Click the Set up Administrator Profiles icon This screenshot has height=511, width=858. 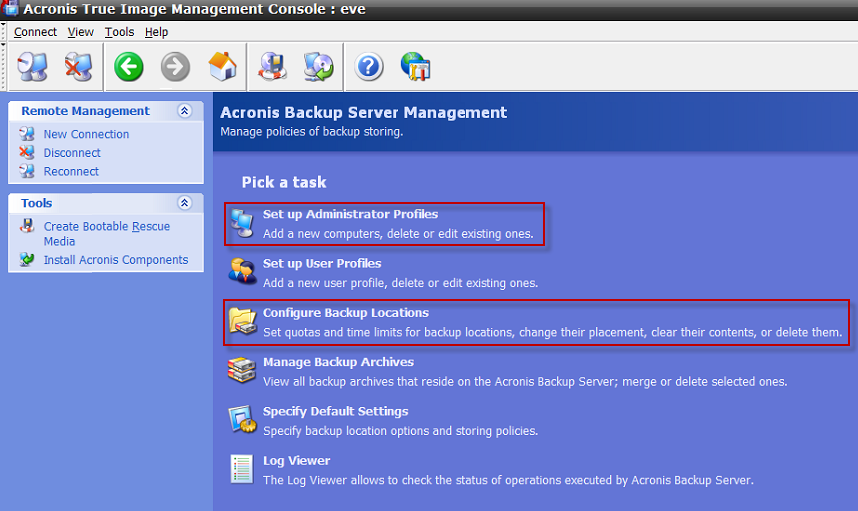[242, 223]
